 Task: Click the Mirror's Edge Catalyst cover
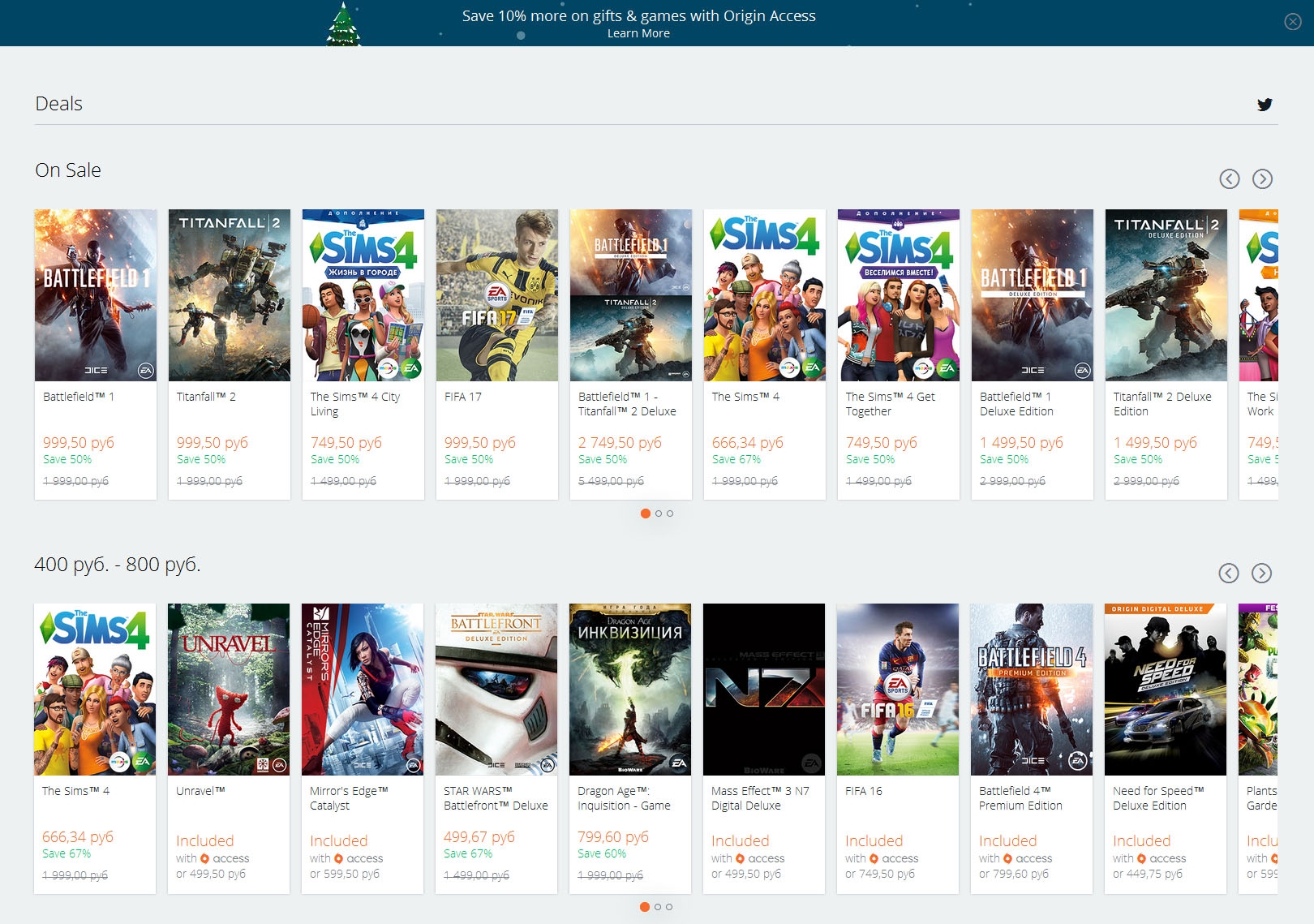pos(363,689)
